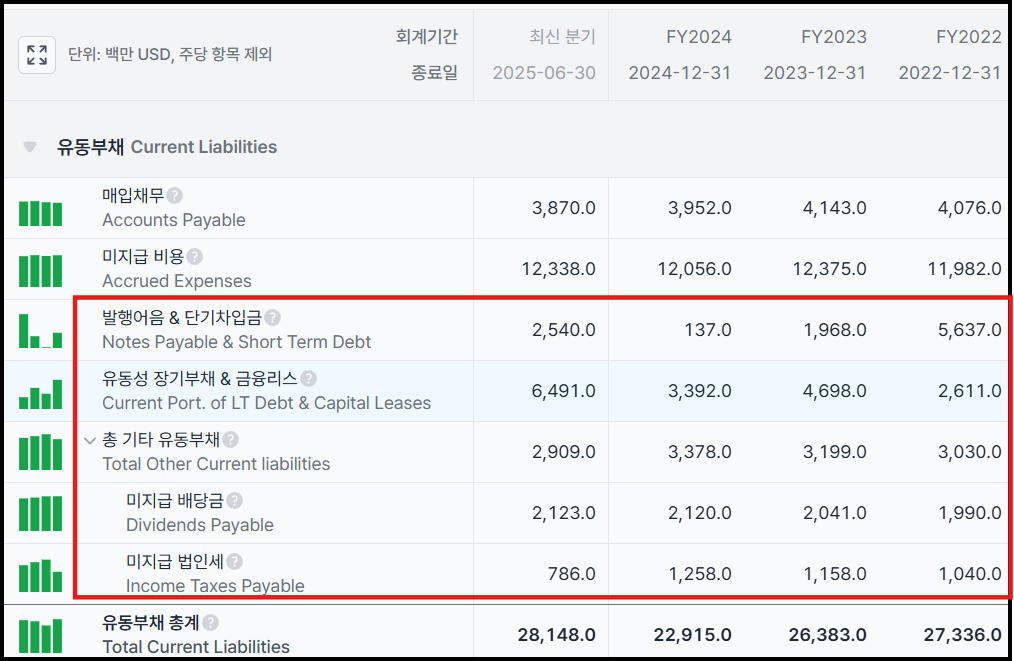Viewport: 1014px width, 661px height.
Task: Click Dividends Payable FY2022 value 1,990.0
Action: pos(969,513)
